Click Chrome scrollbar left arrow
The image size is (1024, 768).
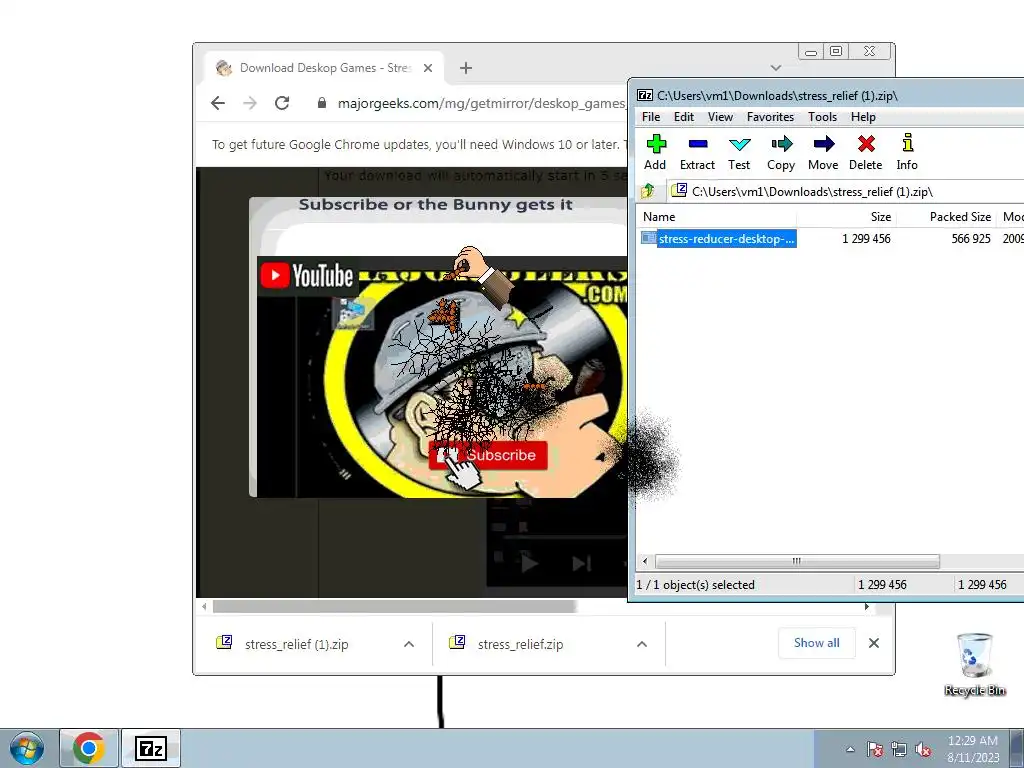click(204, 607)
